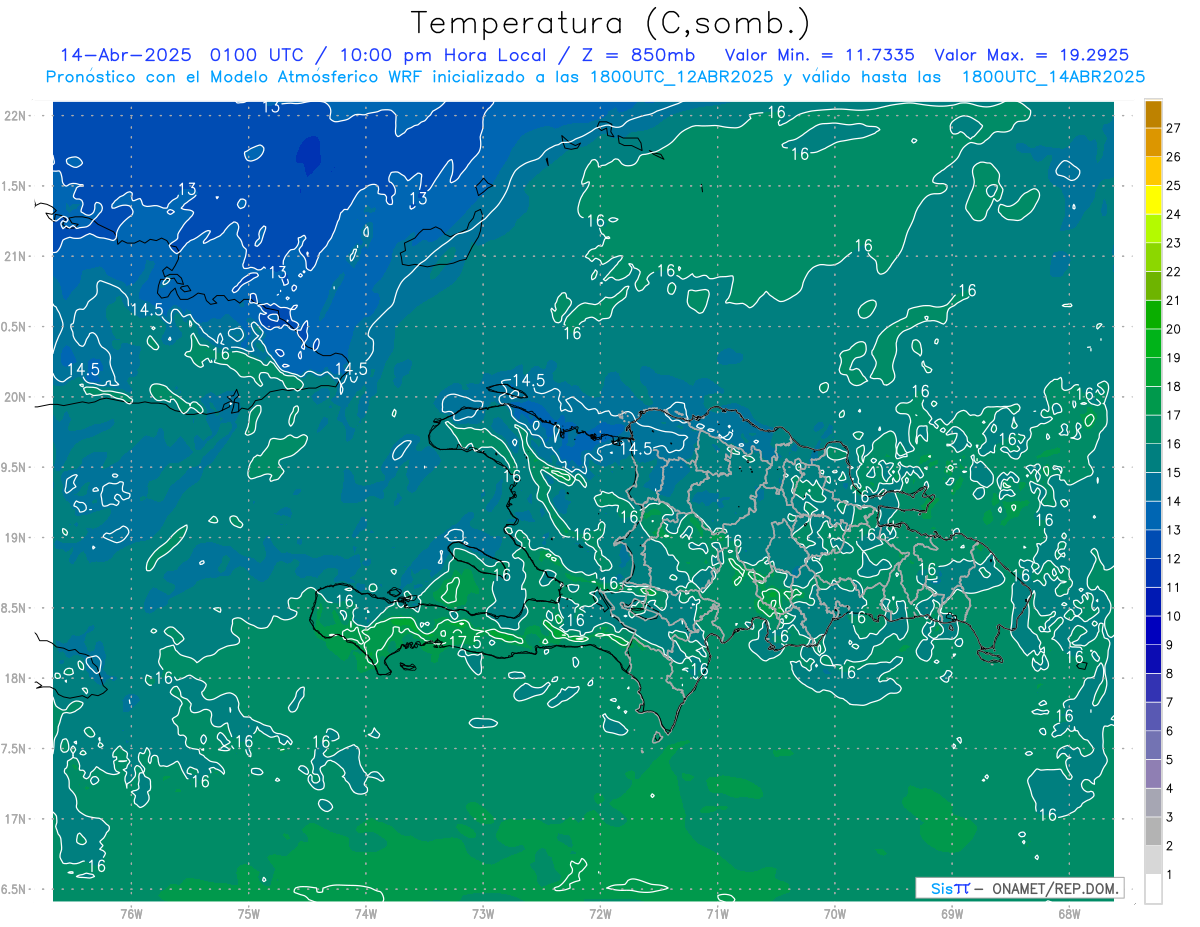Click the colorbar scale label 23
1200x927 pixels.
1173,243
